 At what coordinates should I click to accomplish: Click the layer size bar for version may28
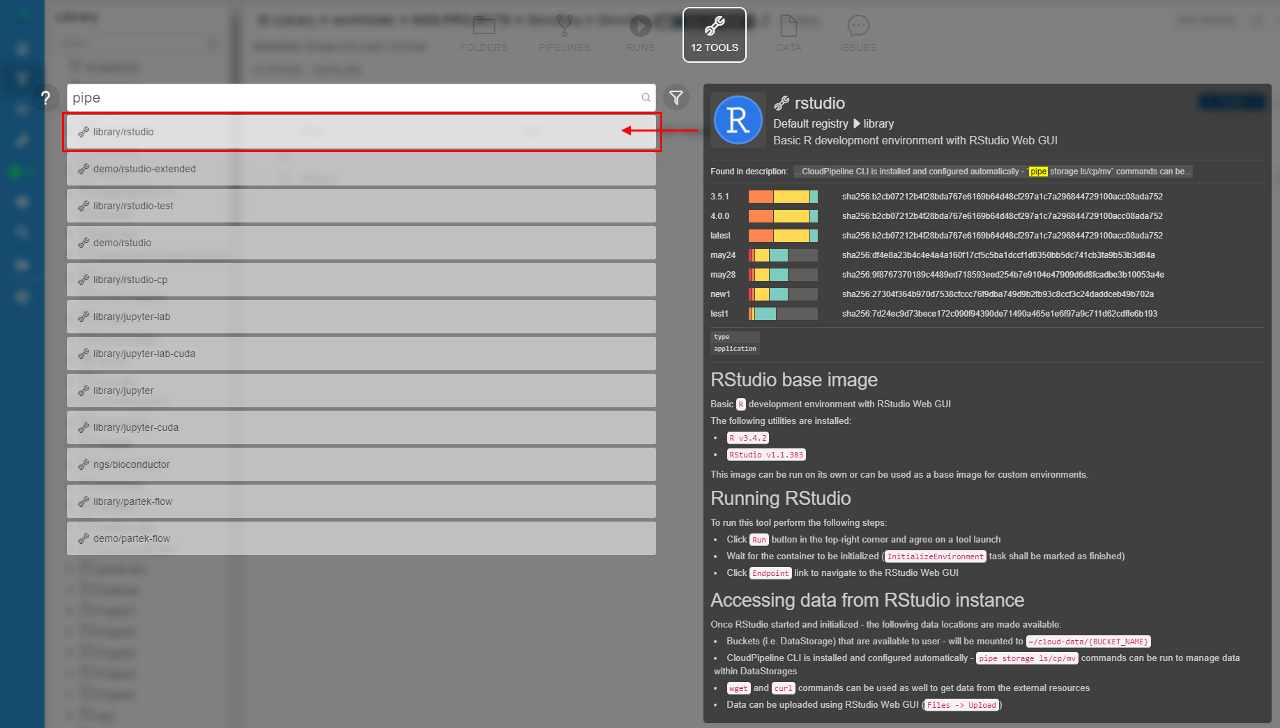[x=783, y=274]
